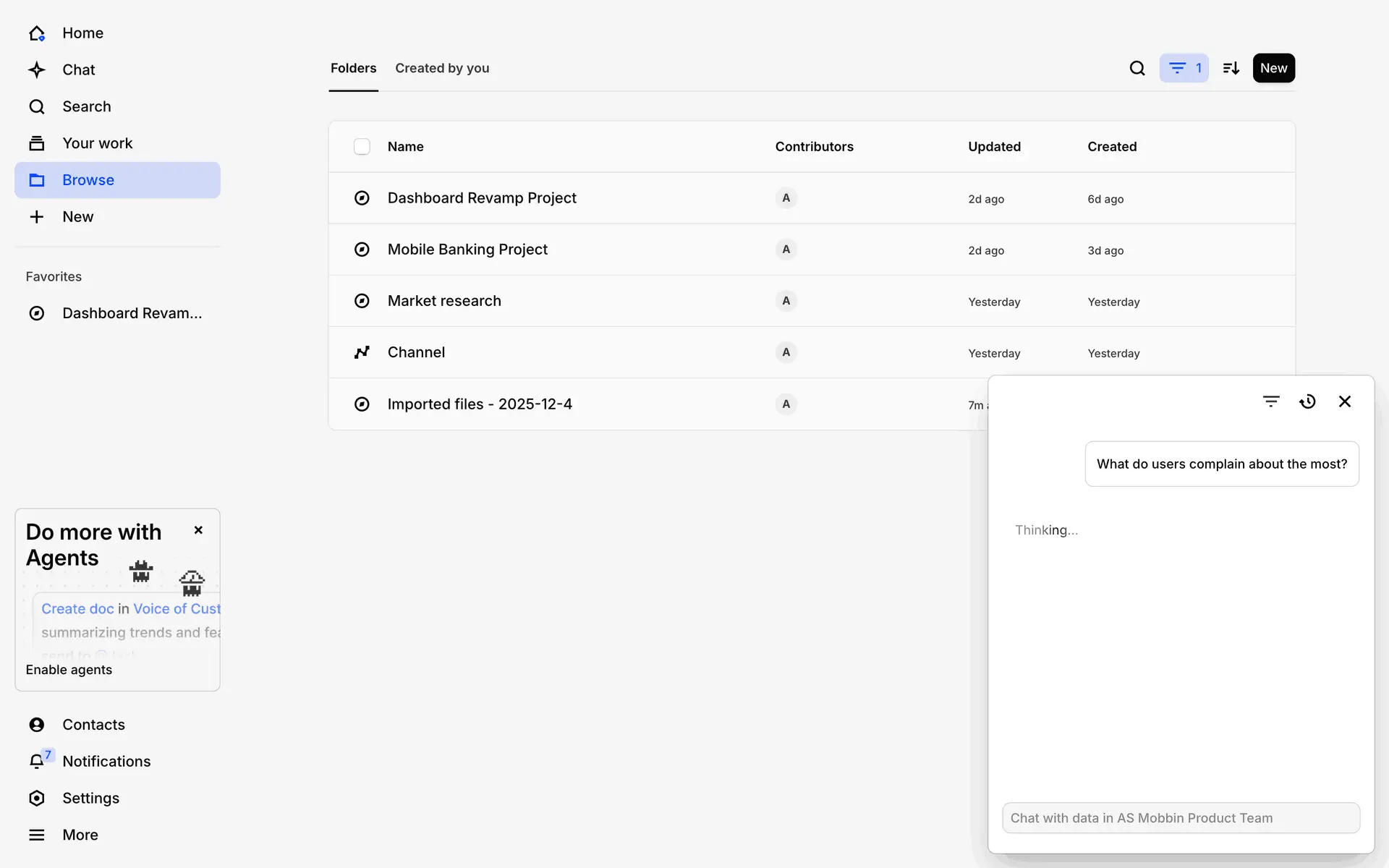Viewport: 1389px width, 868px height.
Task: Open Notifications with bell icon
Action: coord(106,761)
